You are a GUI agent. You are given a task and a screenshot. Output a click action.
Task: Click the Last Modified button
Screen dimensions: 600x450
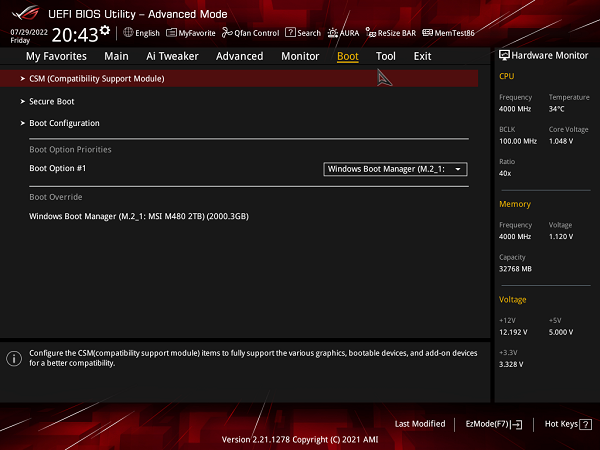point(420,424)
